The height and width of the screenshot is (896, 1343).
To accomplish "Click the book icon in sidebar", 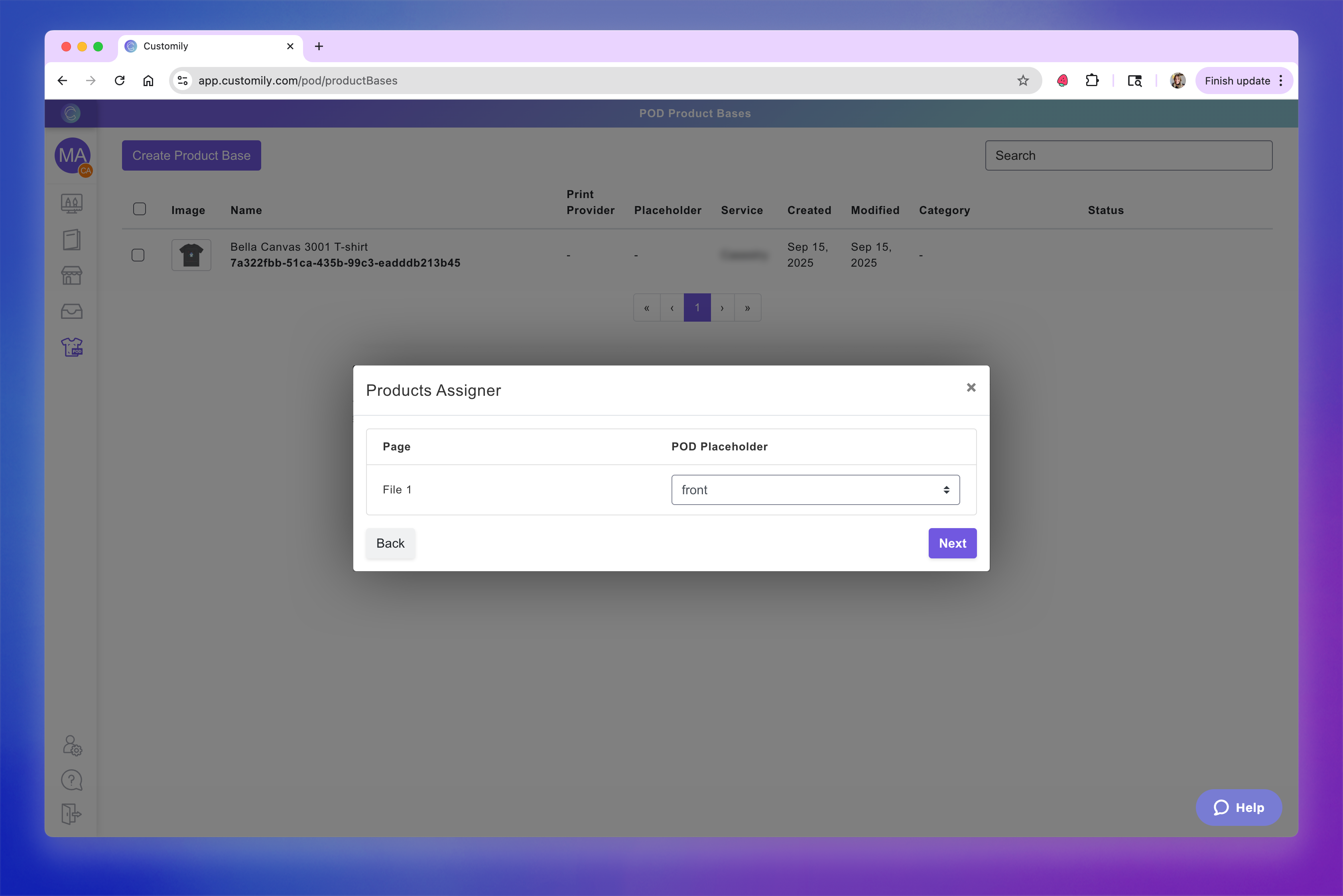I will click(x=72, y=240).
